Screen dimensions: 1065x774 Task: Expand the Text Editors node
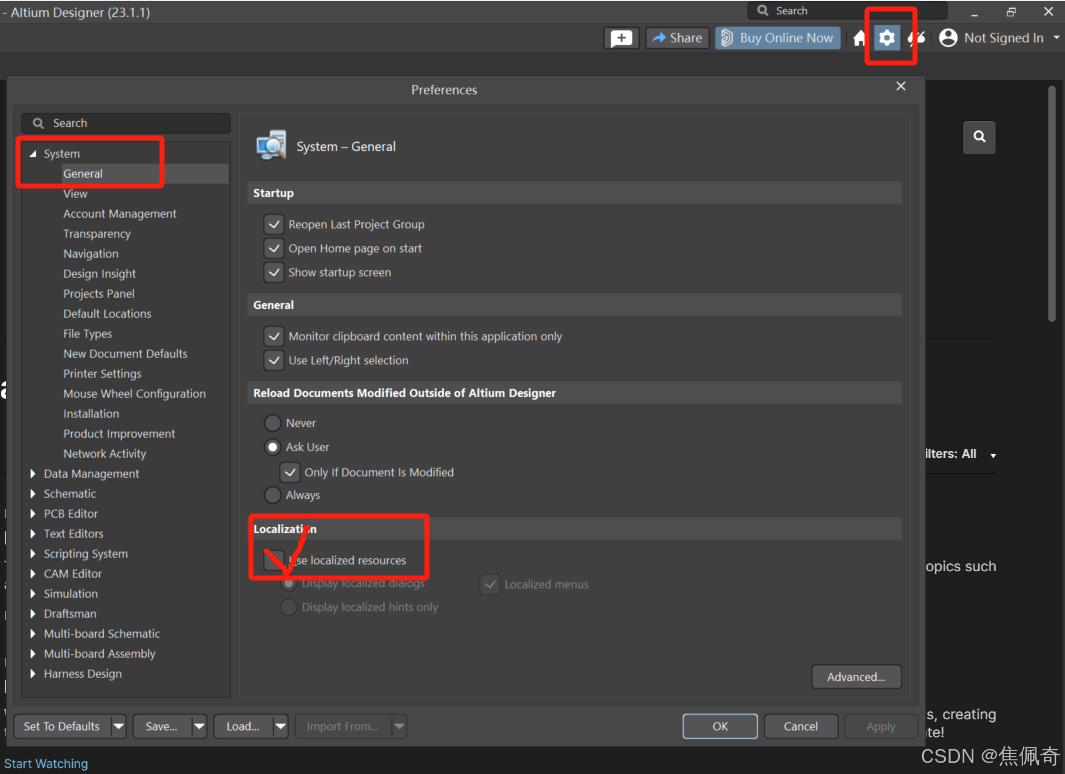(x=33, y=534)
